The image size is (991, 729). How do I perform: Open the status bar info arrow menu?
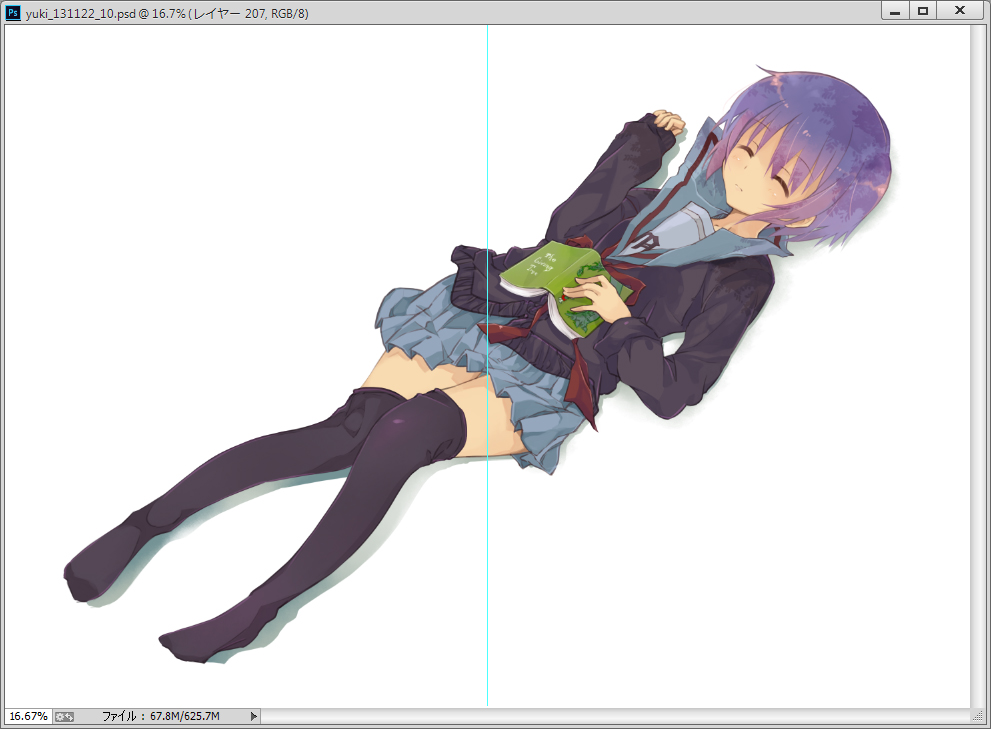point(253,716)
